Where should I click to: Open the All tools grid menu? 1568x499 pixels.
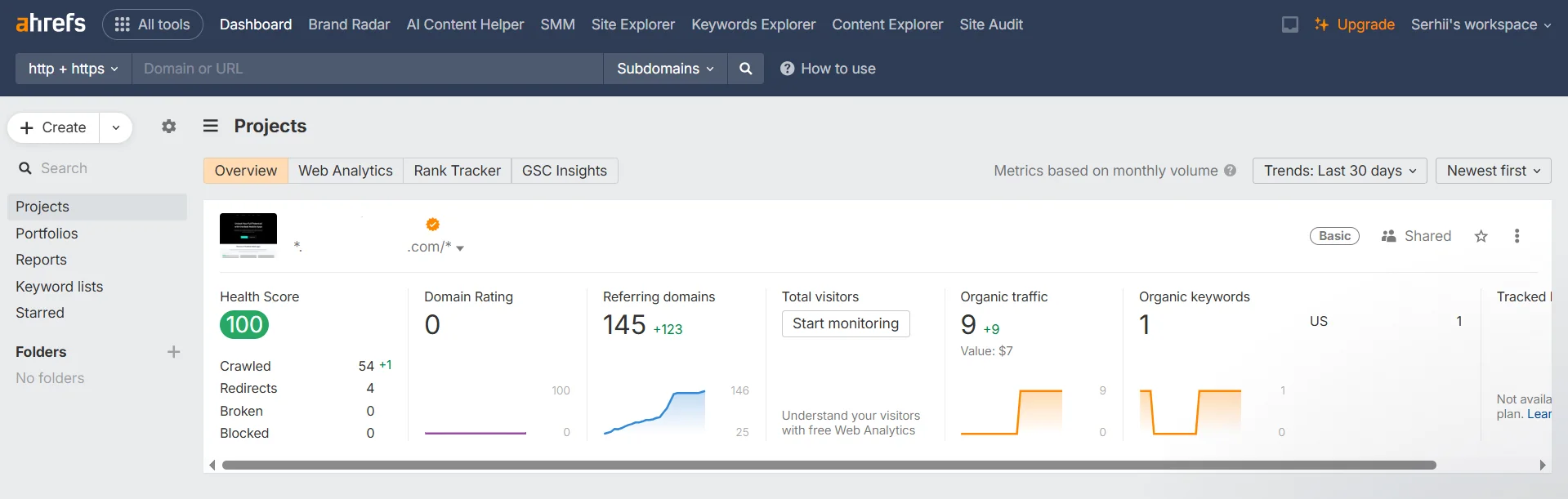[x=153, y=25]
